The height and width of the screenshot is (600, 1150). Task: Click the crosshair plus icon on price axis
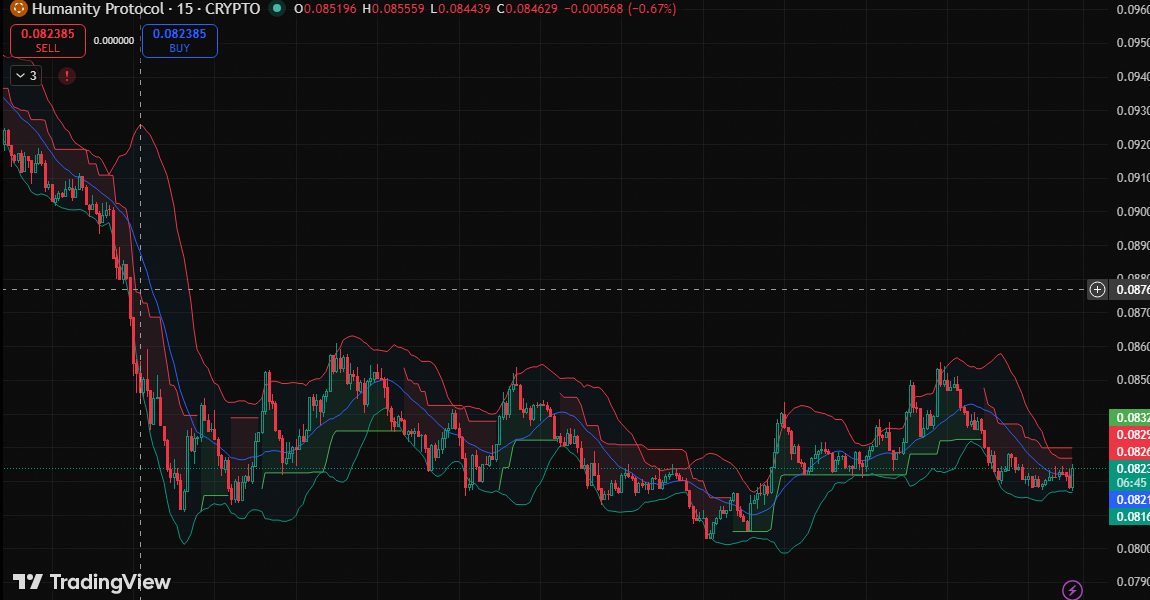(1097, 290)
